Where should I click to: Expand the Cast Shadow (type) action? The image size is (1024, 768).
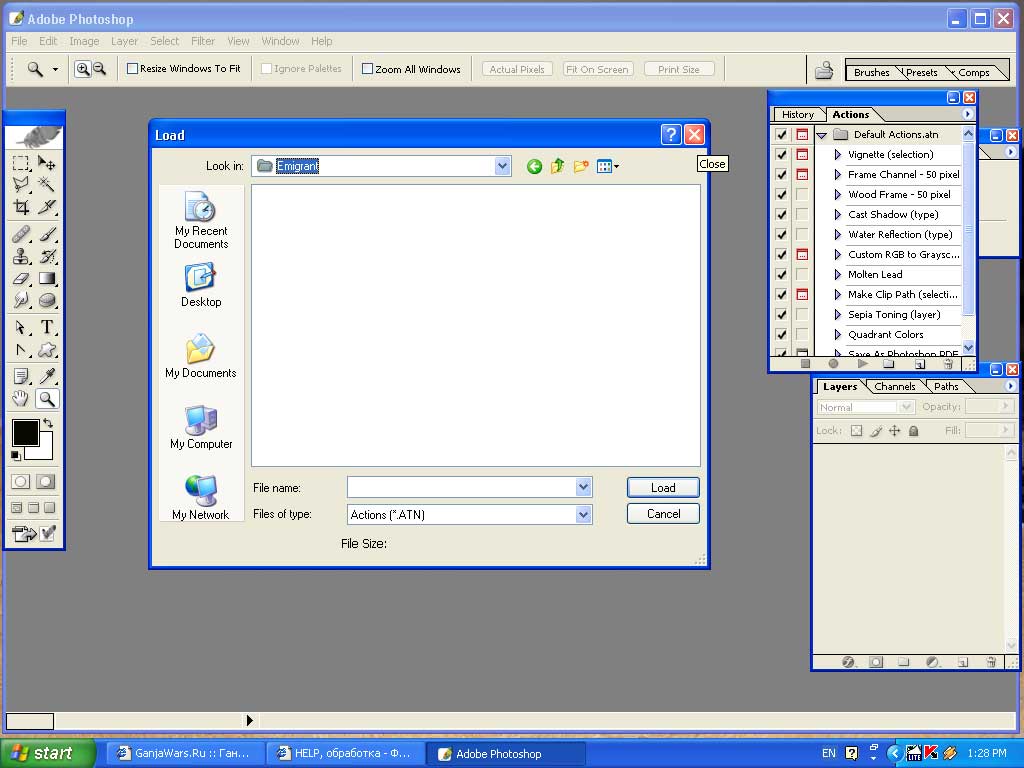(838, 214)
